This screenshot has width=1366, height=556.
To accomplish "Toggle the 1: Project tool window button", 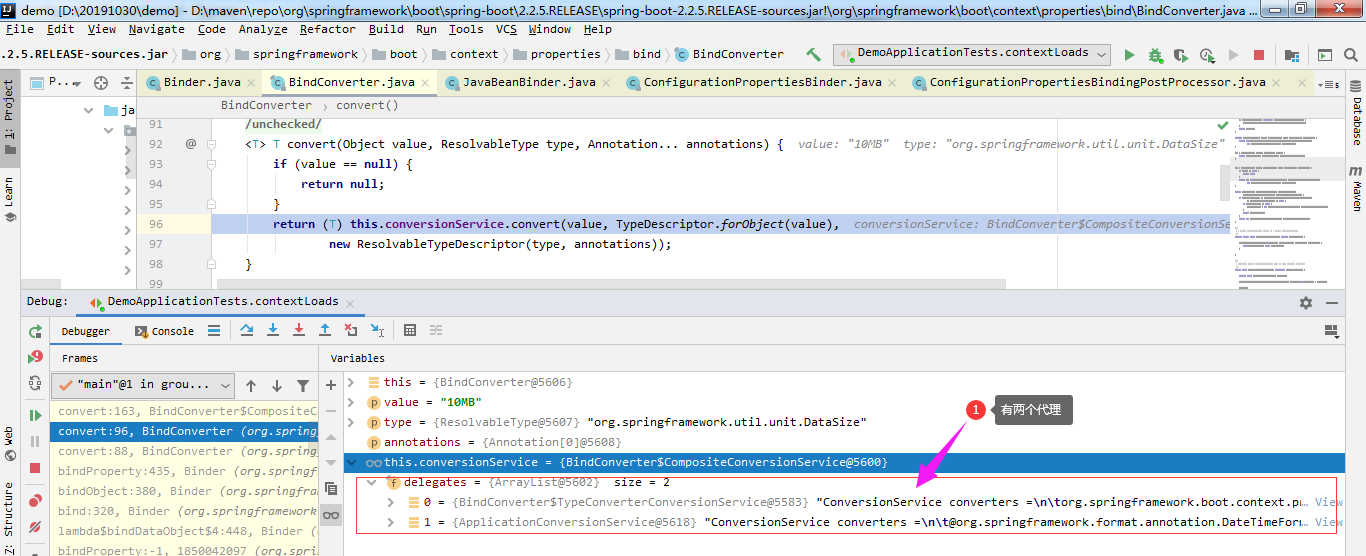I will click(x=9, y=117).
